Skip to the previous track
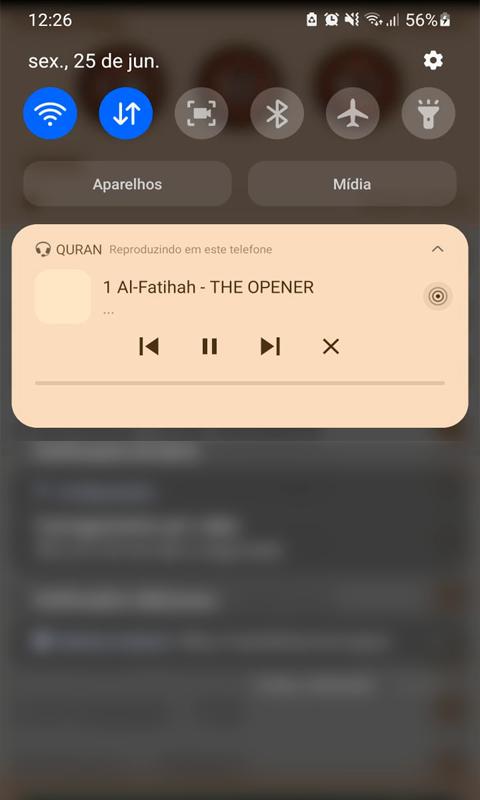This screenshot has height=800, width=480. pos(148,347)
